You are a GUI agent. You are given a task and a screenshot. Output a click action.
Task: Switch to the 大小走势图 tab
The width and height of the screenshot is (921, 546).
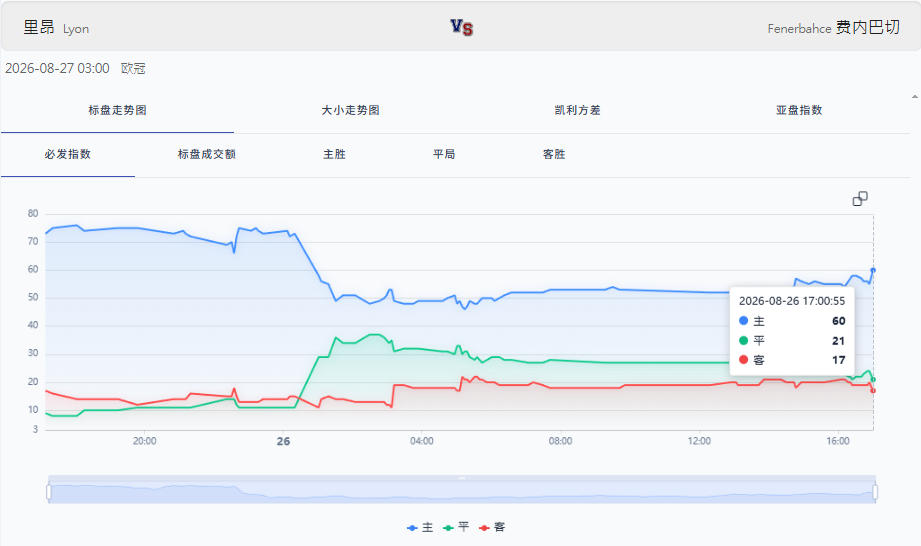351,110
